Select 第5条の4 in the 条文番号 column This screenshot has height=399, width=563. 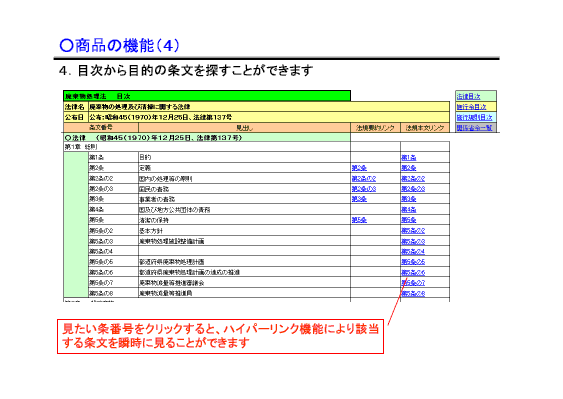pos(113,251)
